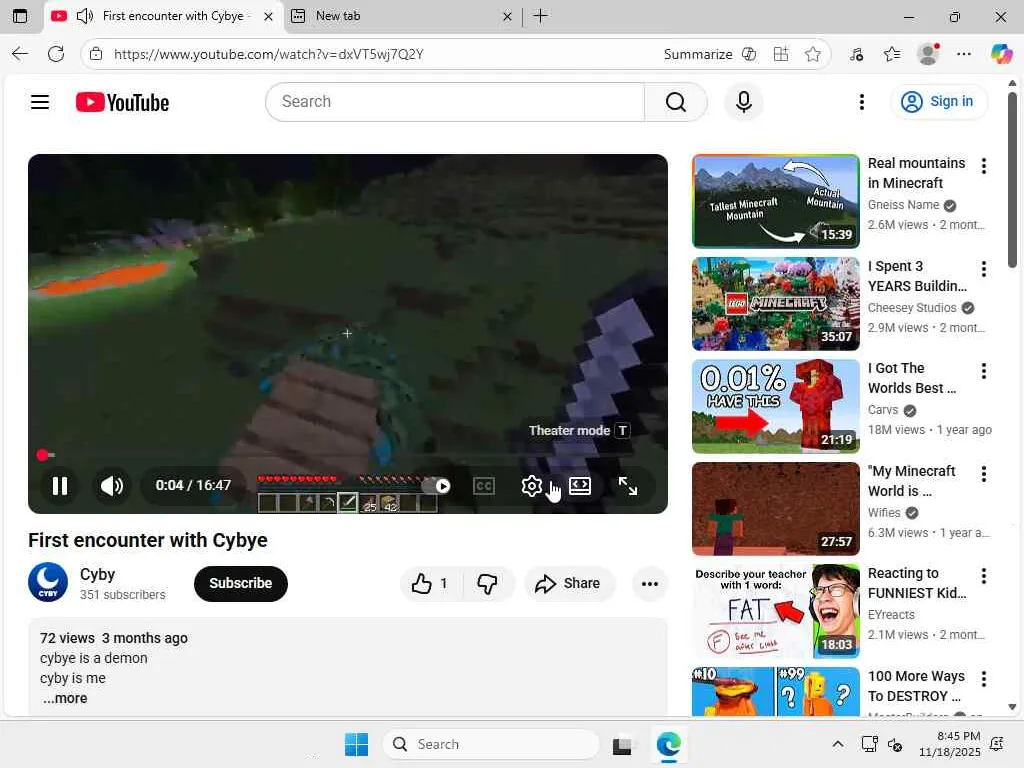Close the New tab browser tab
The width and height of the screenshot is (1024, 768).
(507, 16)
